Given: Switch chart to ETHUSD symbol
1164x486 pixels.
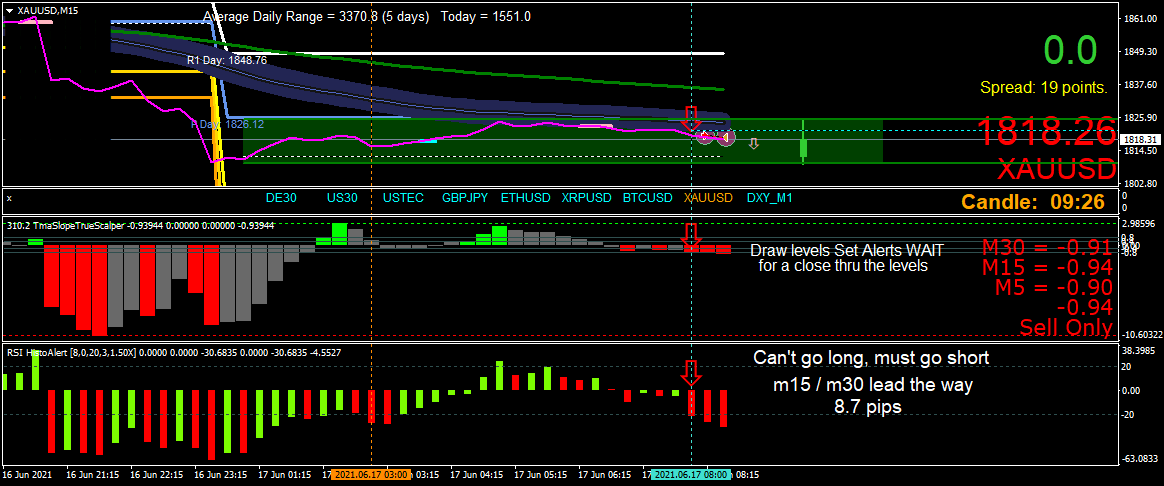Looking at the screenshot, I should pyautogui.click(x=526, y=198).
